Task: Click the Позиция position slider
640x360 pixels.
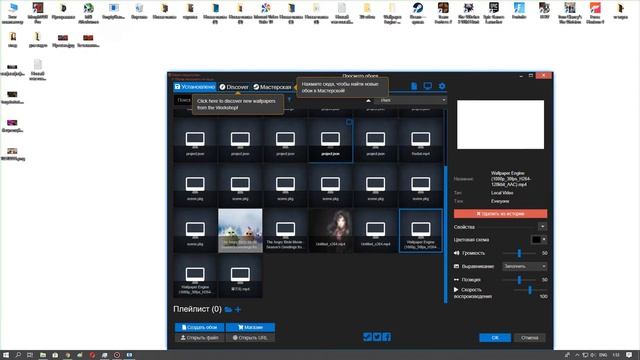Action: coord(520,280)
